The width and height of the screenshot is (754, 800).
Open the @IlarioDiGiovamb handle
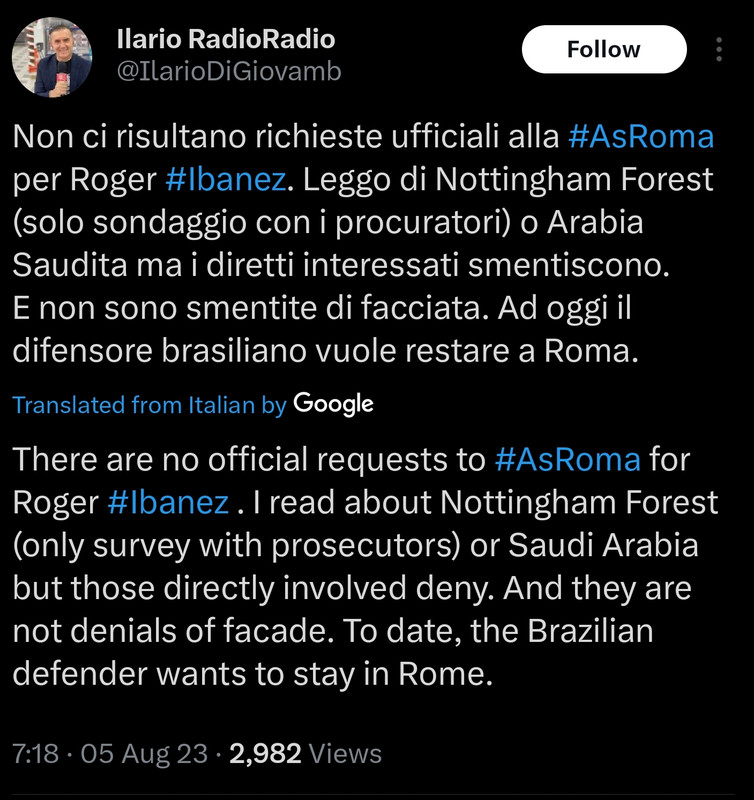pyautogui.click(x=229, y=71)
